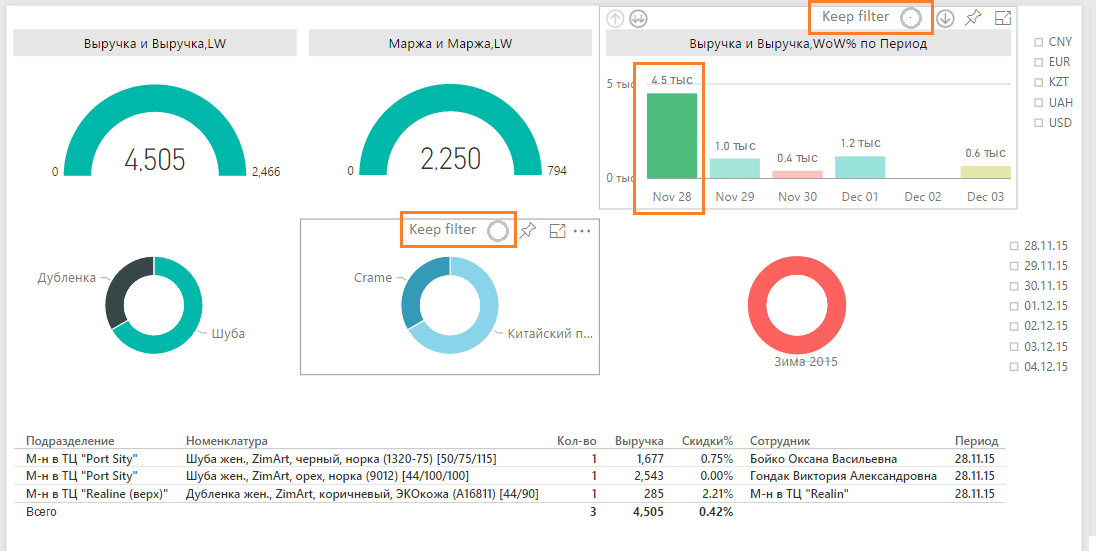
Task: Check the UAH currency checkbox
Action: pyautogui.click(x=1039, y=103)
